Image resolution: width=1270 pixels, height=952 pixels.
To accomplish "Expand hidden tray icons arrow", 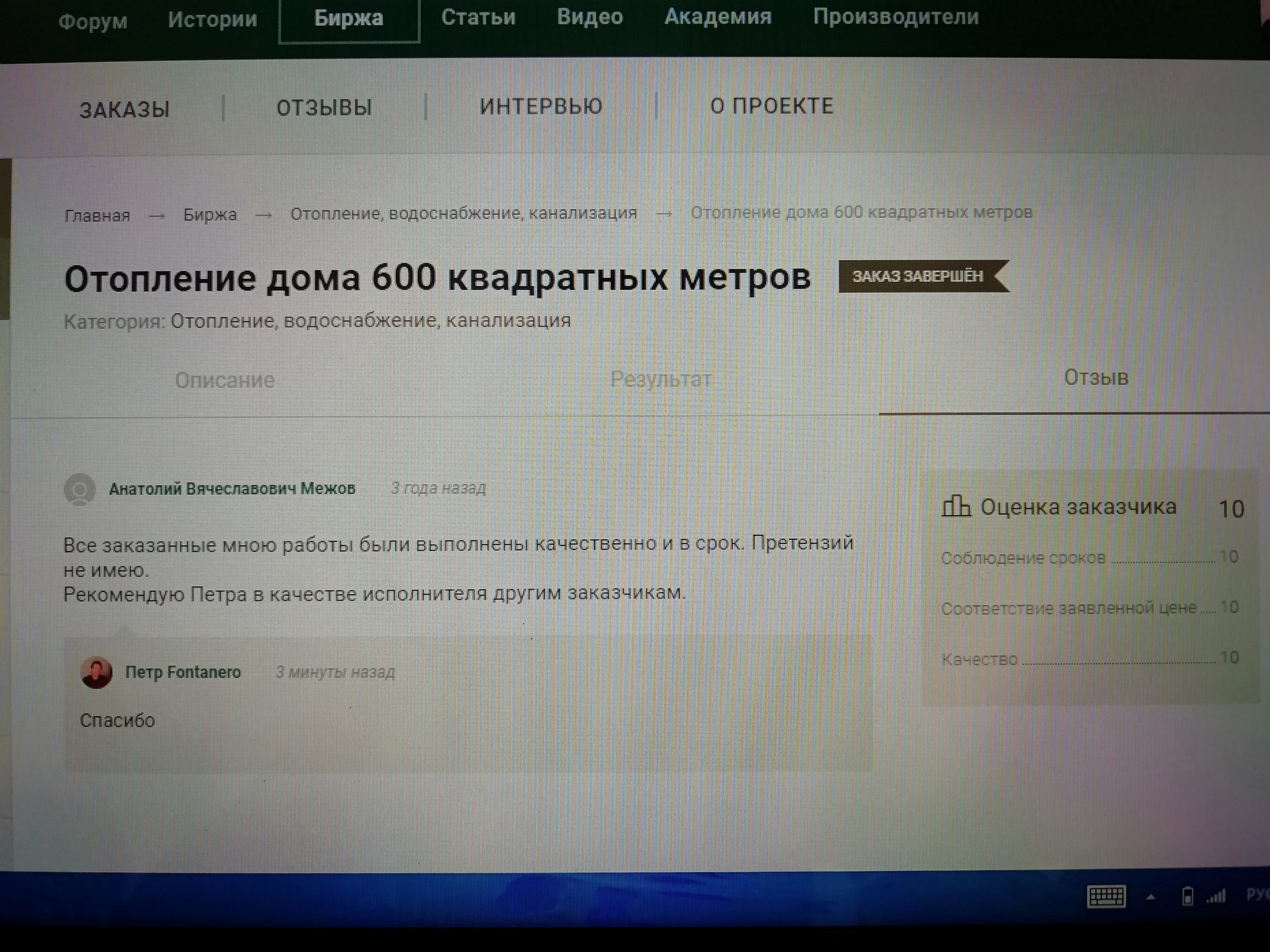I will [x=1151, y=897].
